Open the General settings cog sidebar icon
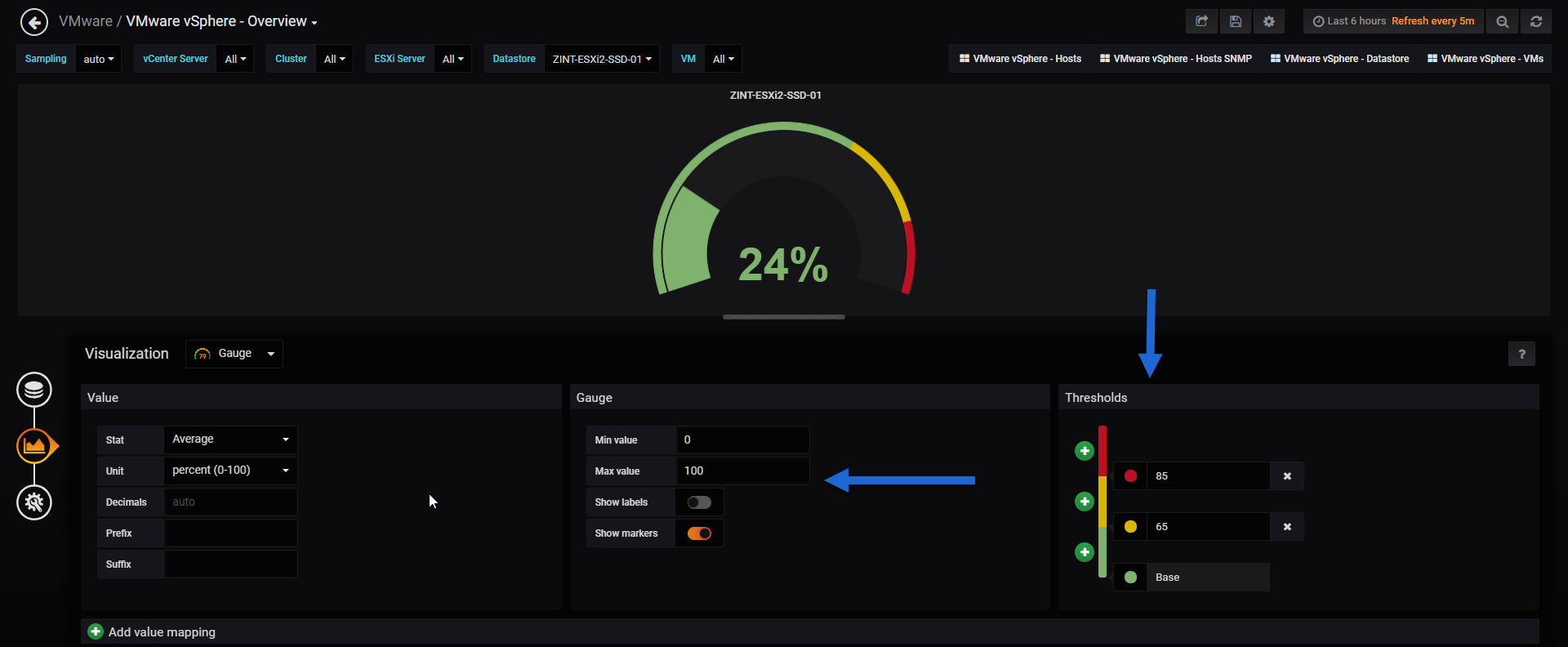The width and height of the screenshot is (1568, 647). point(34,502)
